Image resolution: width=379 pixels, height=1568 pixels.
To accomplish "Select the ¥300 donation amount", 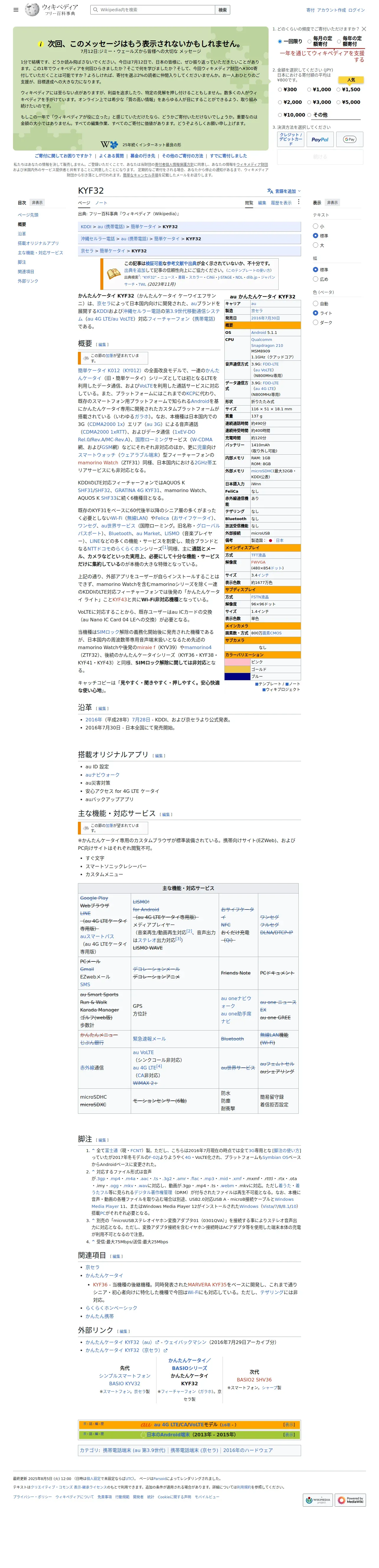I will click(280, 89).
